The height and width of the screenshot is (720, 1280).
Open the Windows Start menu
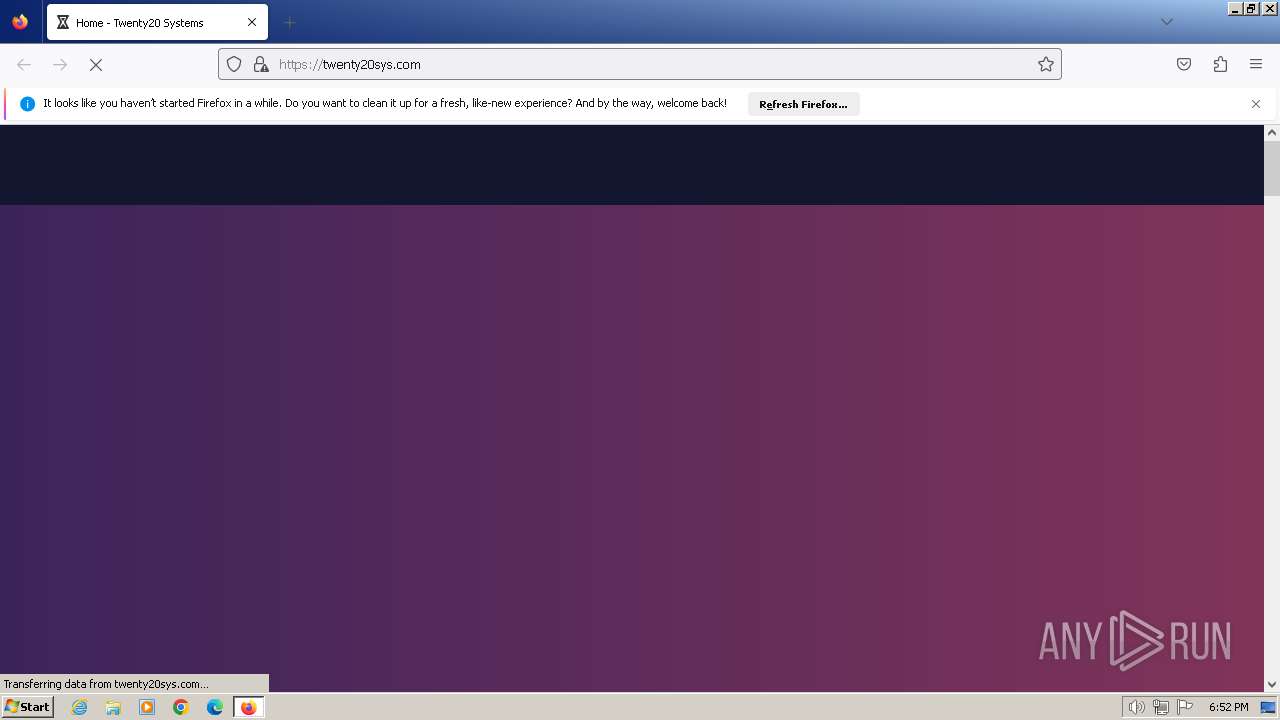27,707
